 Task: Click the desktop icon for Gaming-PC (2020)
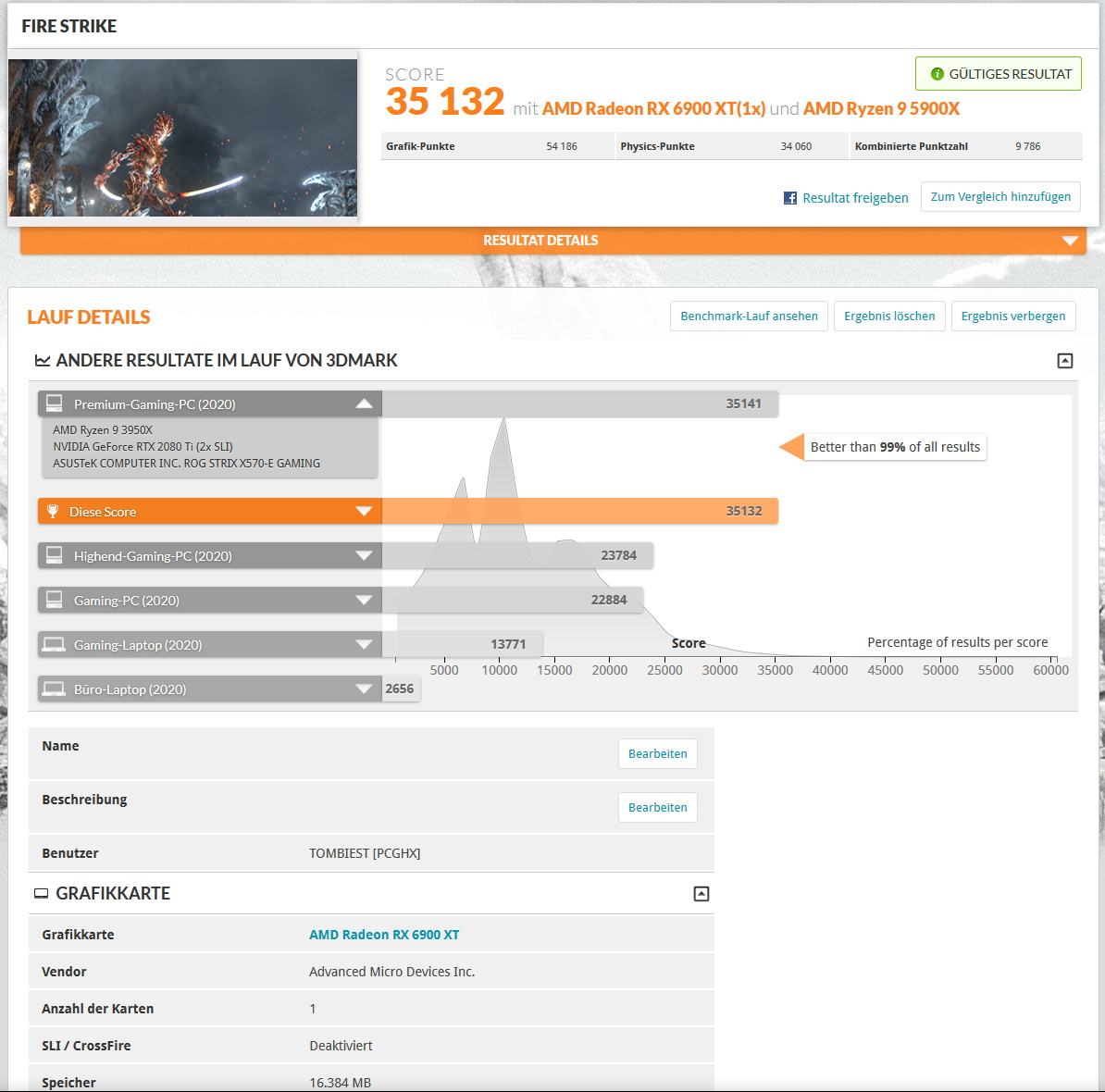coord(55,600)
